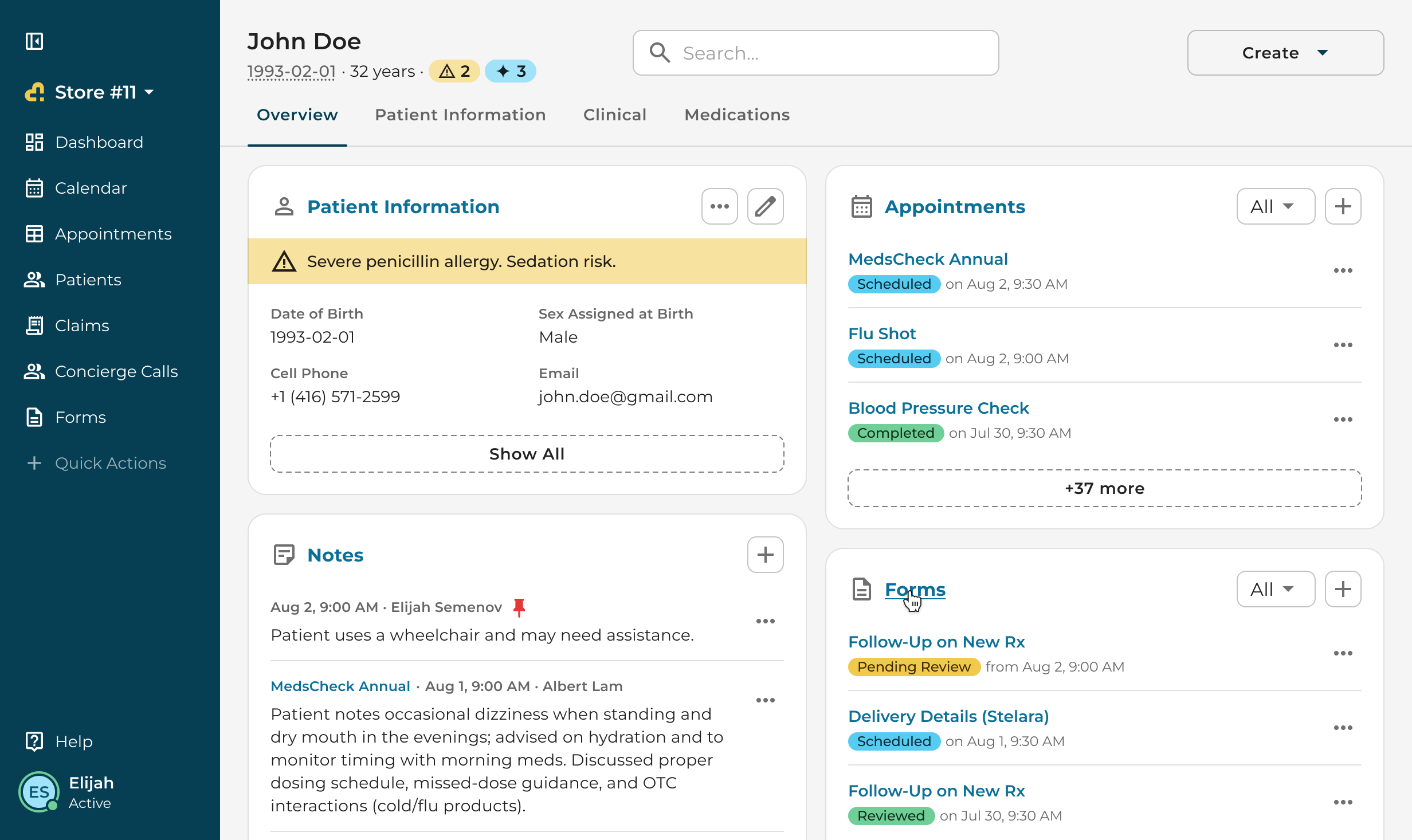Focus the Search input field

(x=815, y=53)
